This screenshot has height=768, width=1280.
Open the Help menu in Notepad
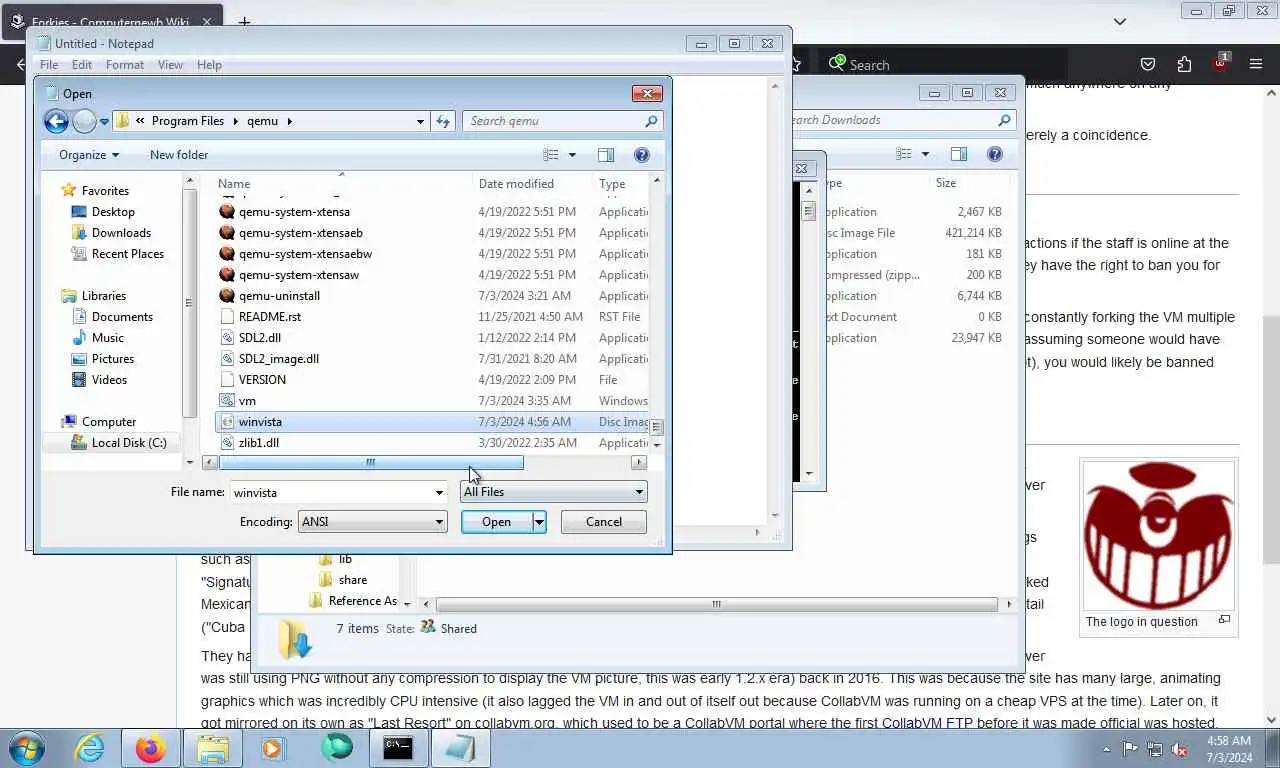click(x=209, y=65)
